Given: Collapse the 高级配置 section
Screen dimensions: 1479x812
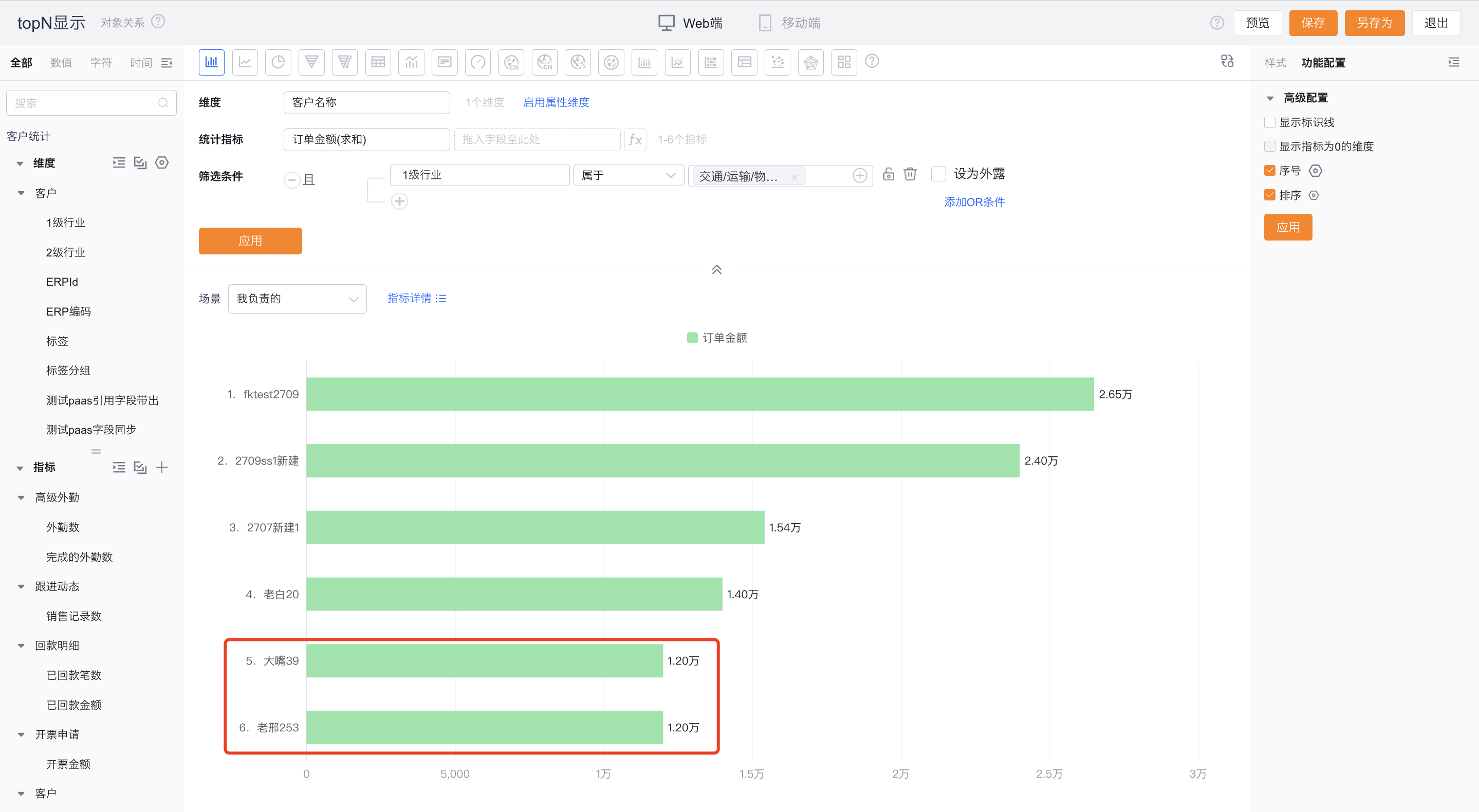Looking at the screenshot, I should point(1270,97).
